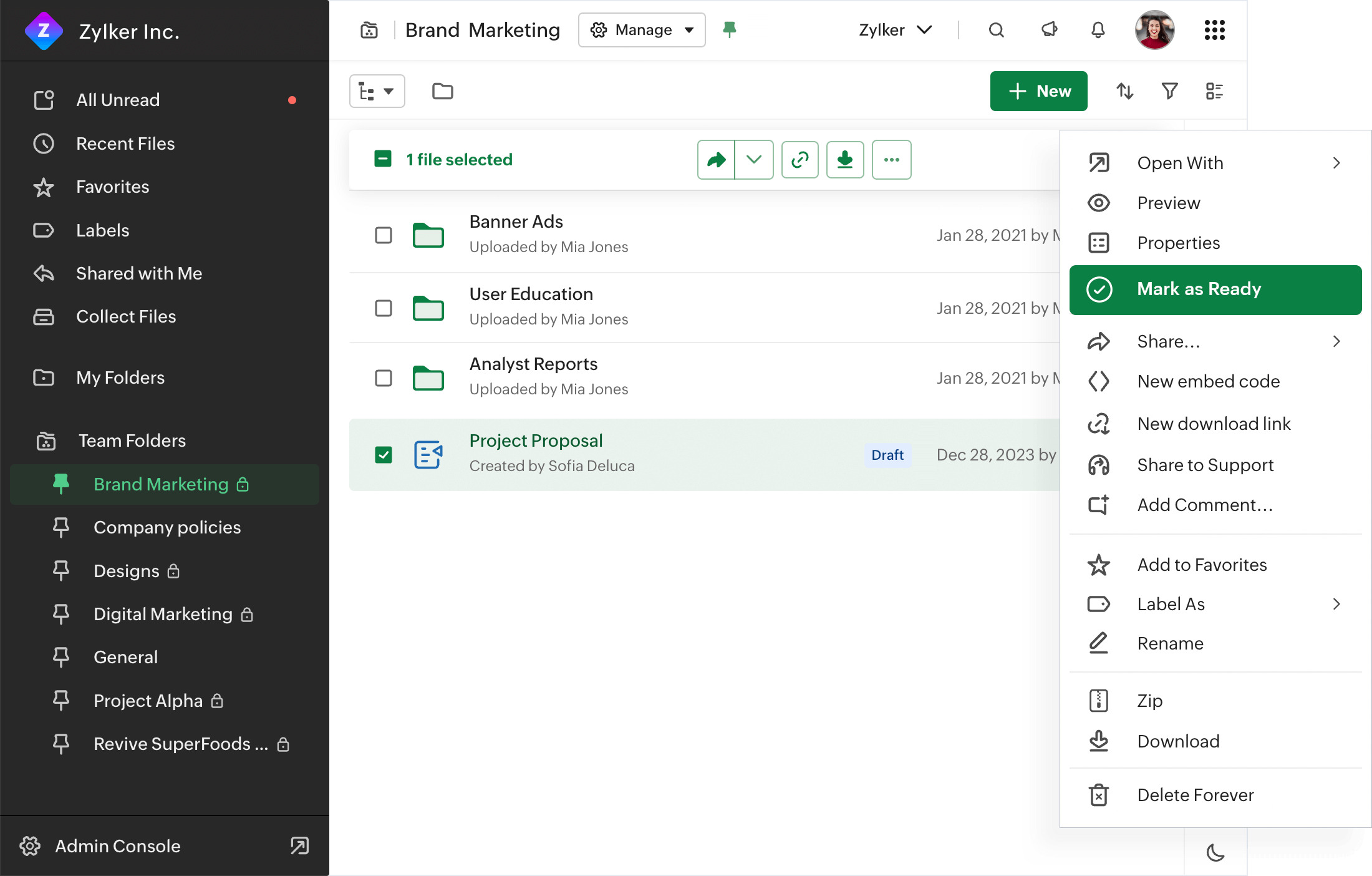Viewport: 1372px width, 876px height.
Task: Click the announcements megaphone icon
Action: click(1049, 30)
